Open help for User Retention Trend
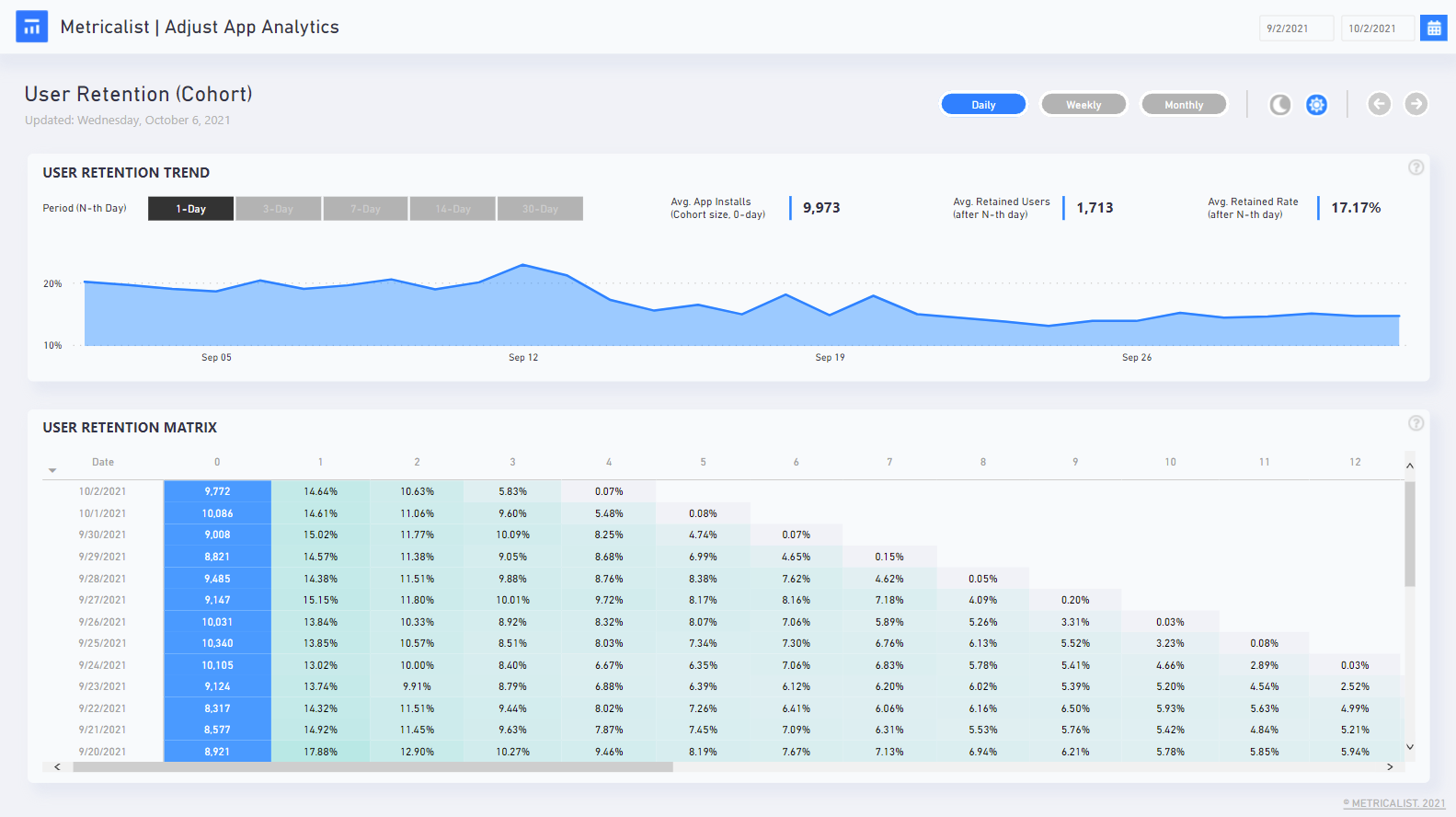The image size is (1456, 817). [x=1416, y=167]
